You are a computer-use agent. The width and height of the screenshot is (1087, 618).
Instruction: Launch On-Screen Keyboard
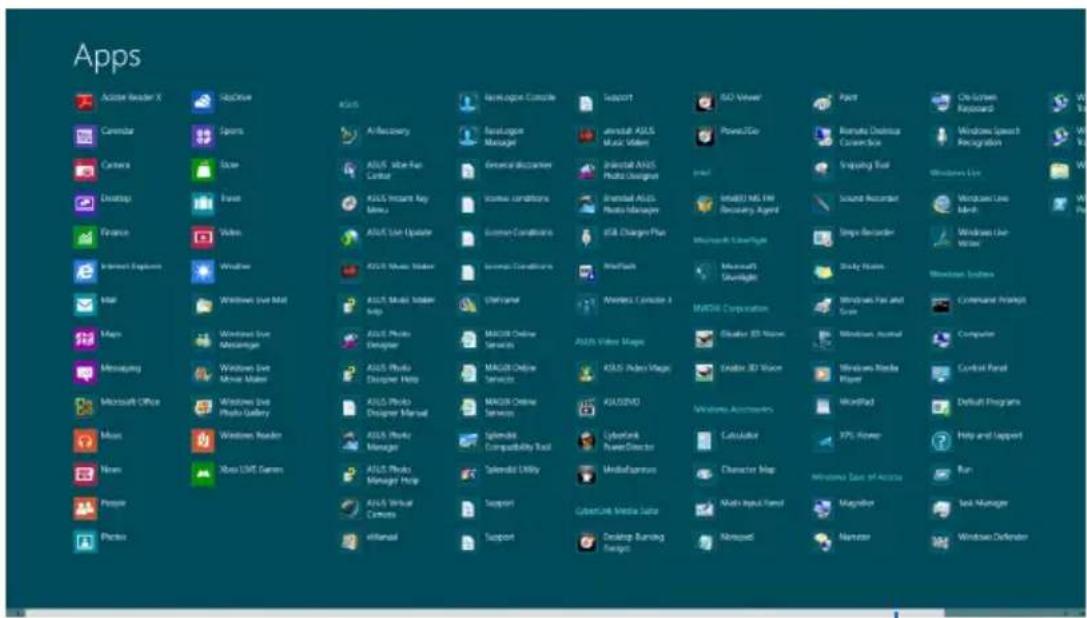(964, 101)
